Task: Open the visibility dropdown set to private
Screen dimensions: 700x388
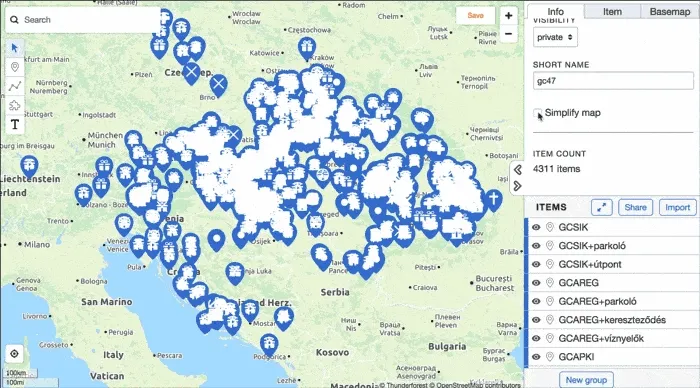Action: [555, 37]
